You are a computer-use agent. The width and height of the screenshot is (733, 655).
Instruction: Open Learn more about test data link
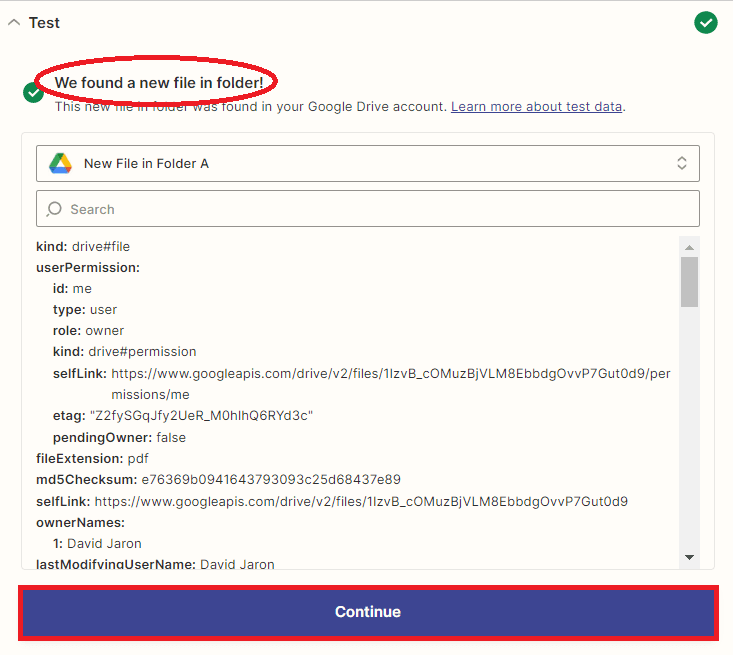tap(536, 106)
